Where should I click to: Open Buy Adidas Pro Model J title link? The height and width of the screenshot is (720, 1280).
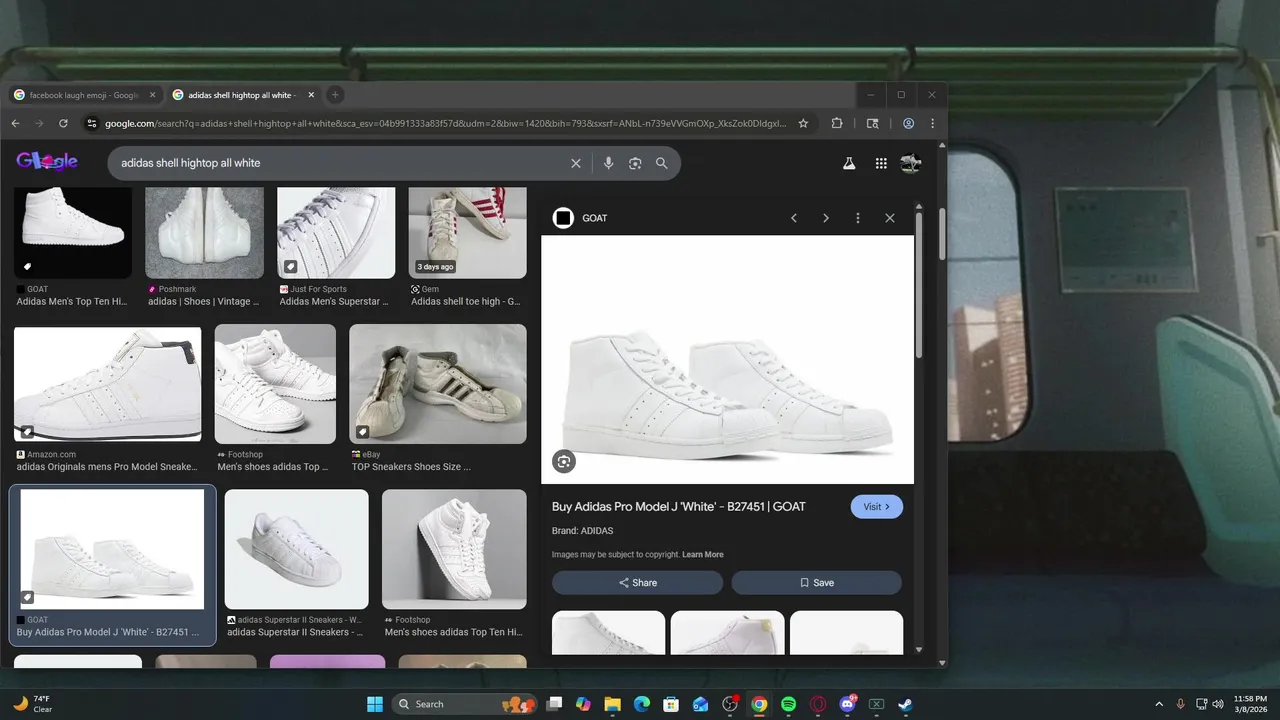coord(679,507)
